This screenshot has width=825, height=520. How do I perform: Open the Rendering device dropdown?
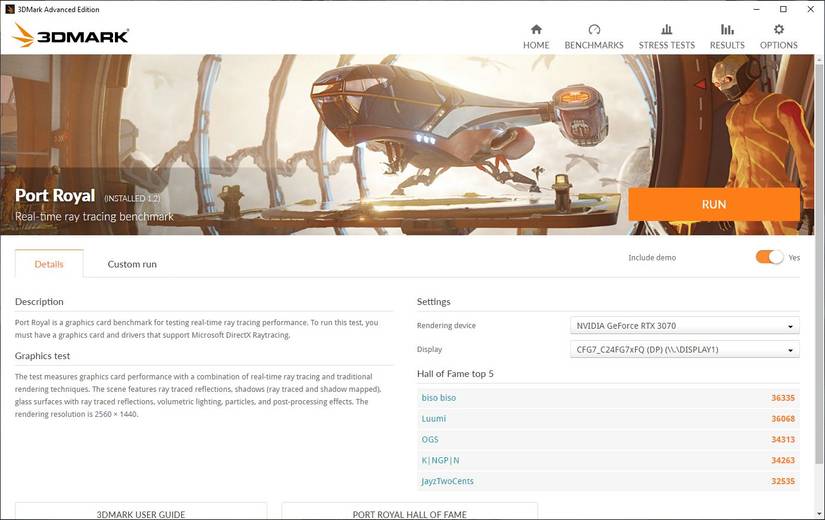point(685,326)
